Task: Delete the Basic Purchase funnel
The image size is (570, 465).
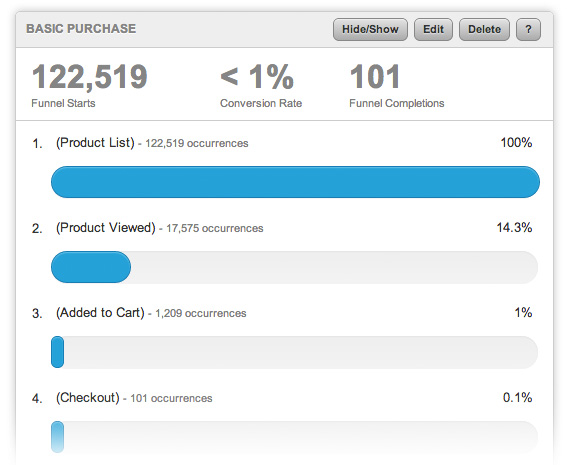Action: (484, 29)
